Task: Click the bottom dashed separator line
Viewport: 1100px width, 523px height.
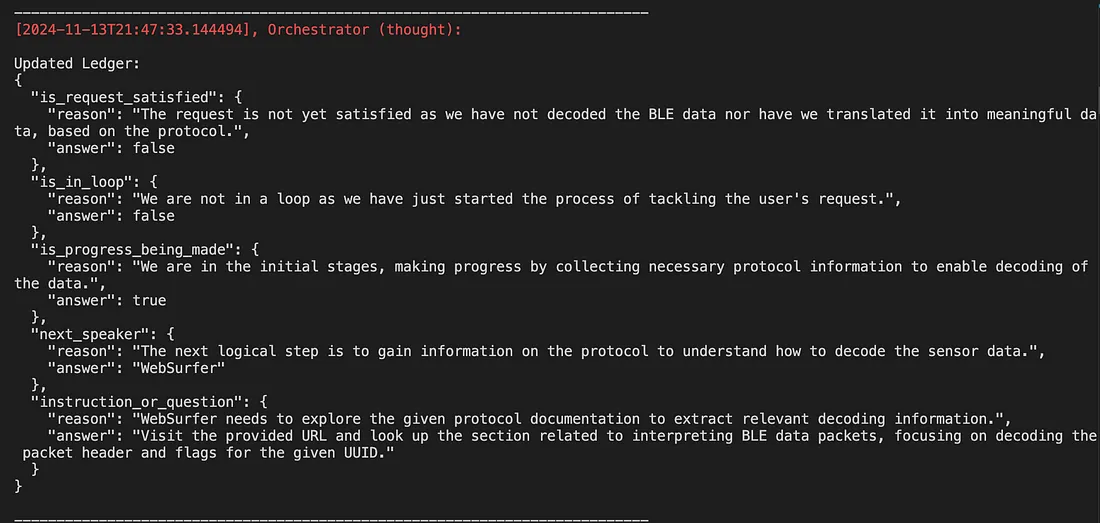Action: coord(331,520)
